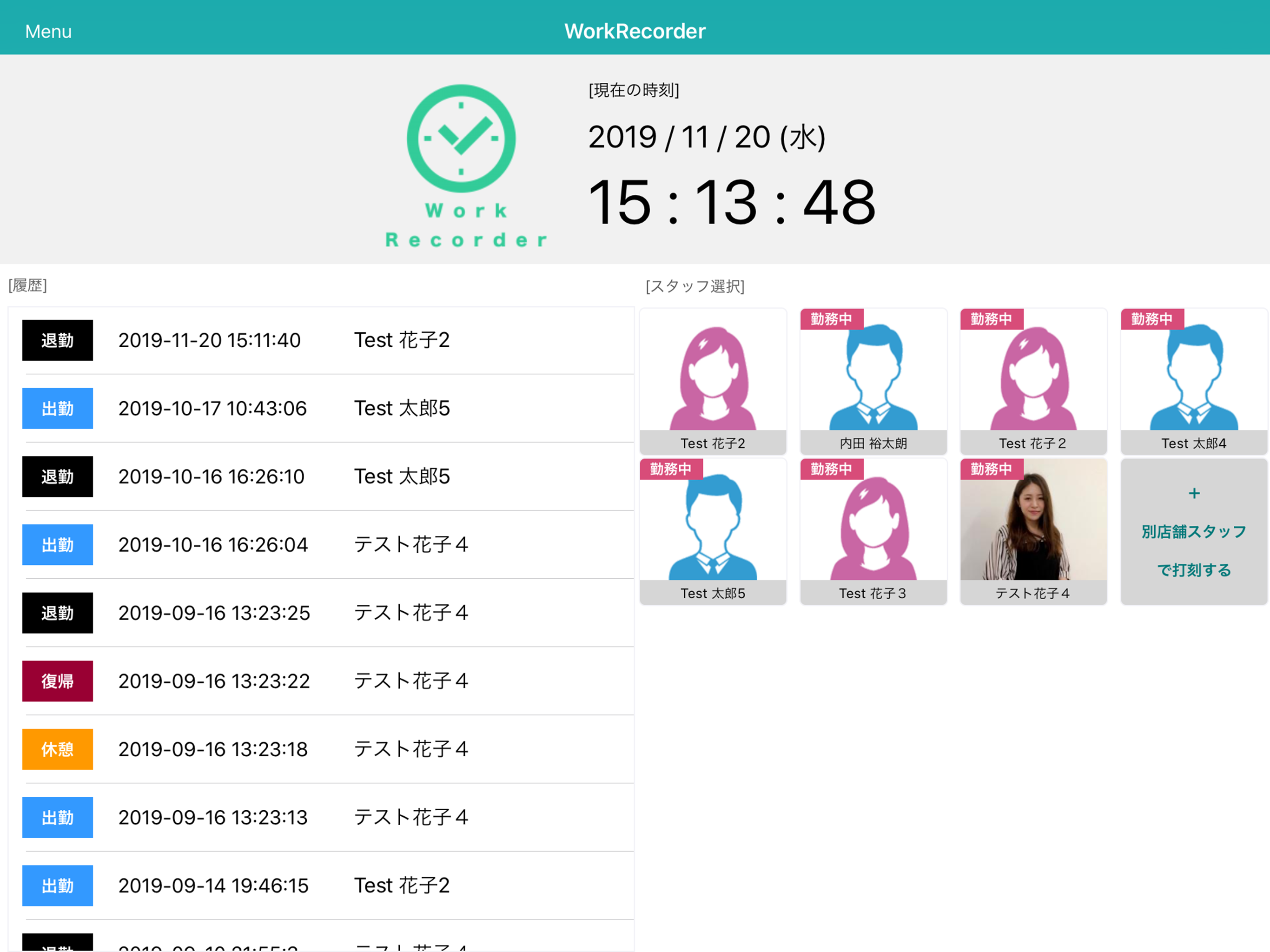Click timestamp 2019-09-16 13:23:13

213,817
